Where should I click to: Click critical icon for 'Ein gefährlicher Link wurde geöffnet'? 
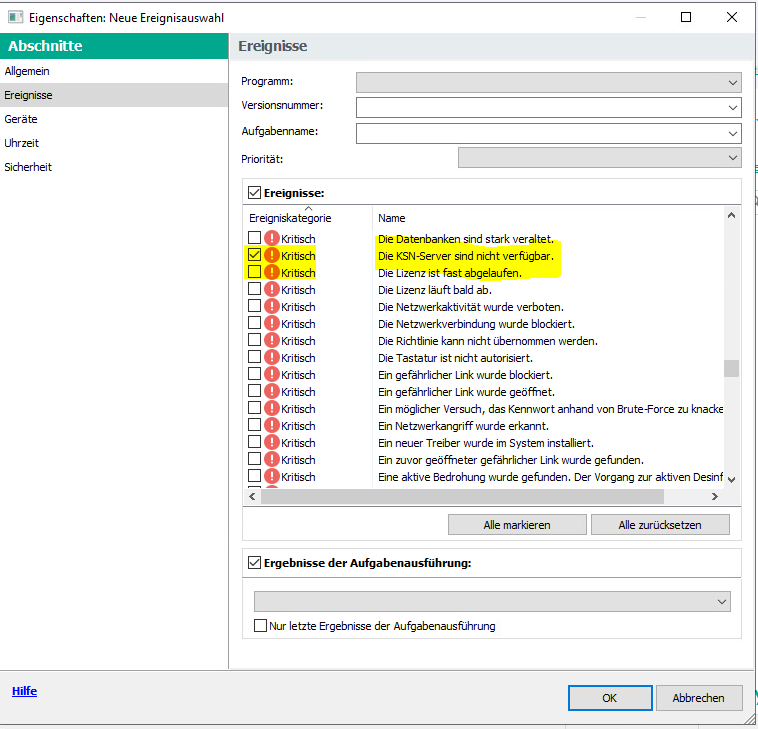pos(272,391)
